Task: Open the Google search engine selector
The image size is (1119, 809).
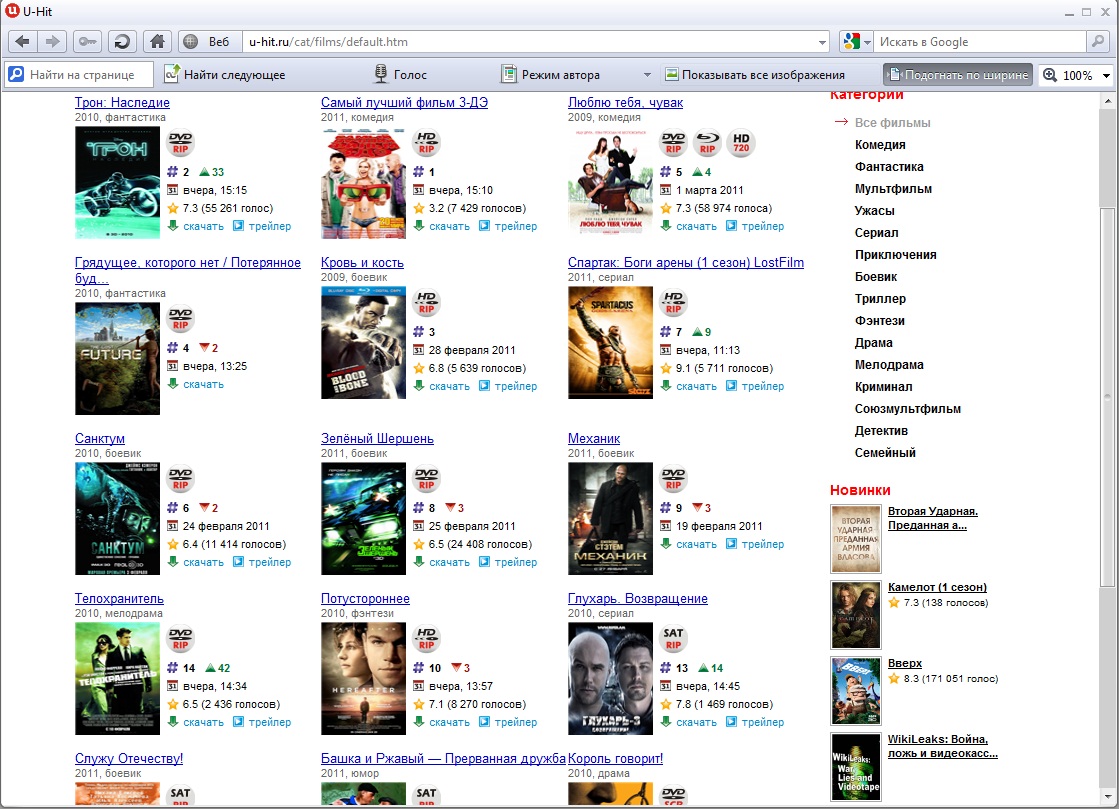Action: tap(856, 41)
